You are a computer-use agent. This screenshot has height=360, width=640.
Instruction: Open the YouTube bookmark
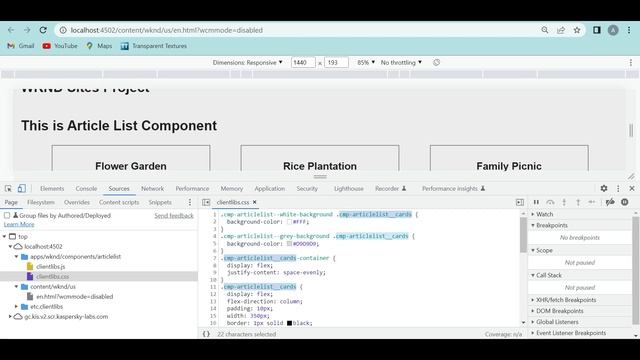60,46
